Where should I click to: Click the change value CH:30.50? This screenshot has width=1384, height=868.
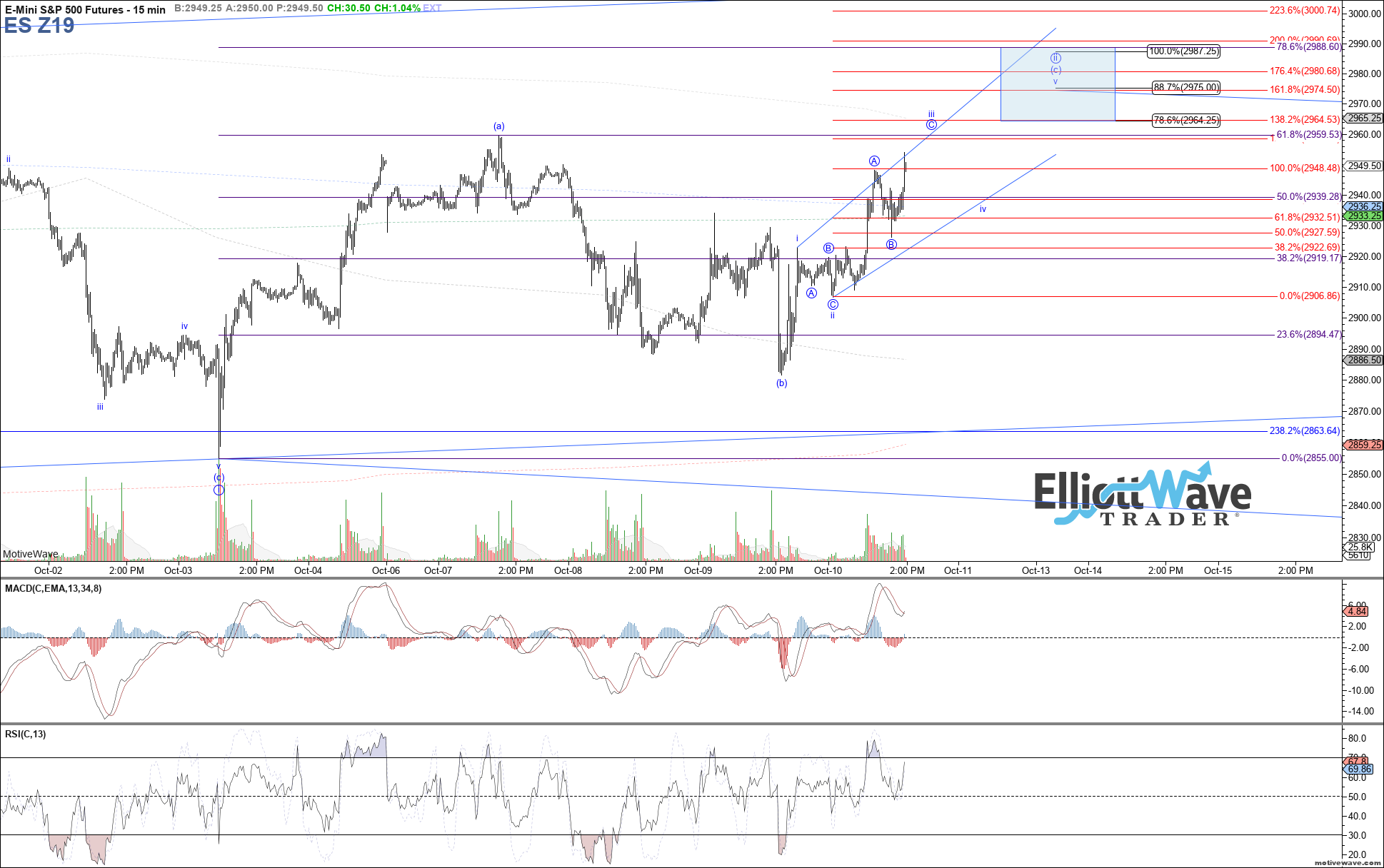(349, 8)
